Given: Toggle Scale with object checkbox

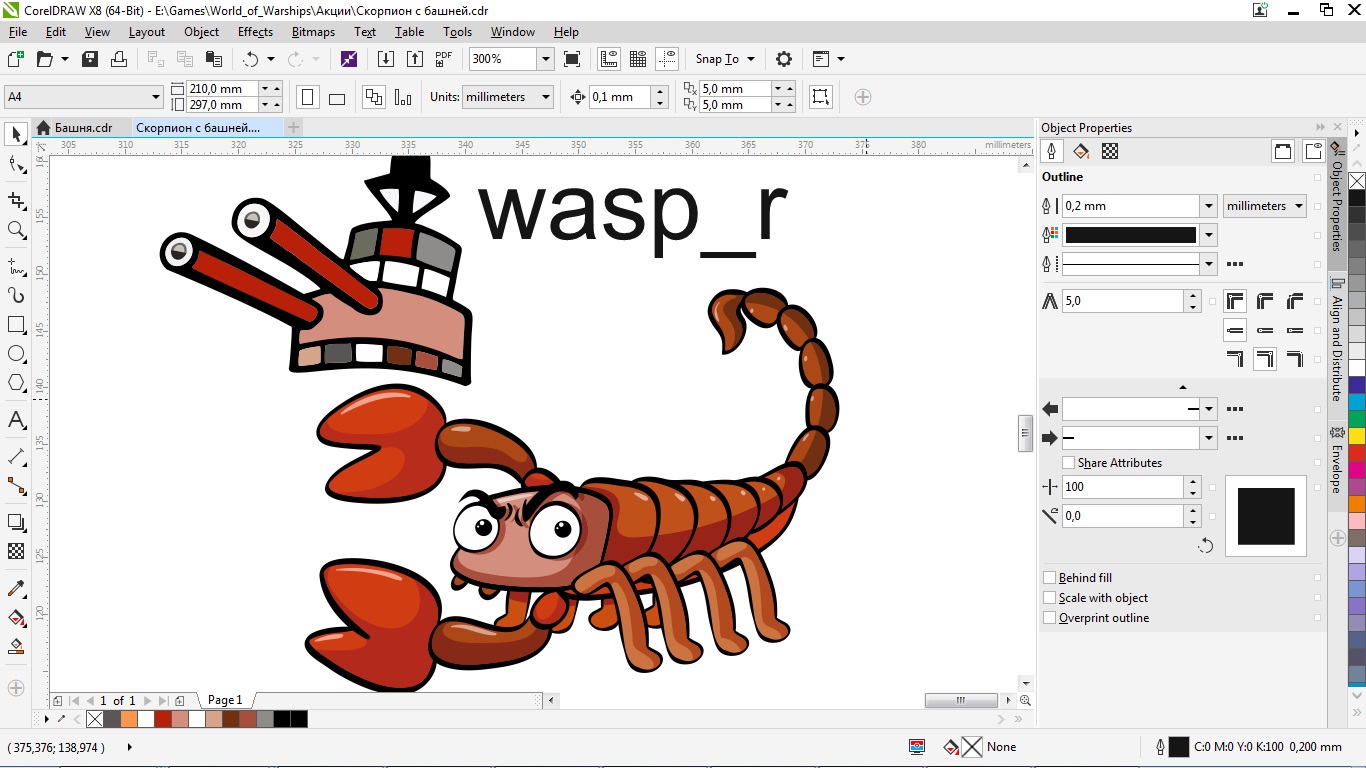Looking at the screenshot, I should tap(1049, 598).
